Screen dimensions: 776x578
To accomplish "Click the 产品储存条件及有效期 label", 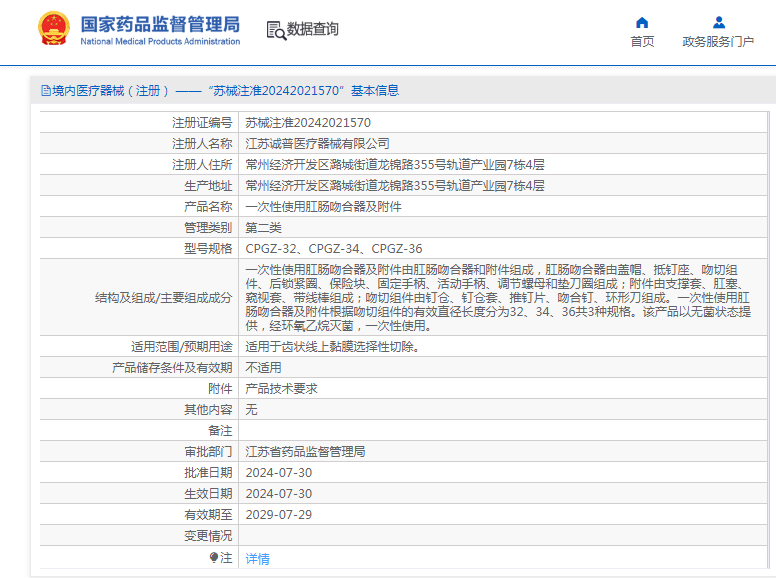I will [x=172, y=368].
